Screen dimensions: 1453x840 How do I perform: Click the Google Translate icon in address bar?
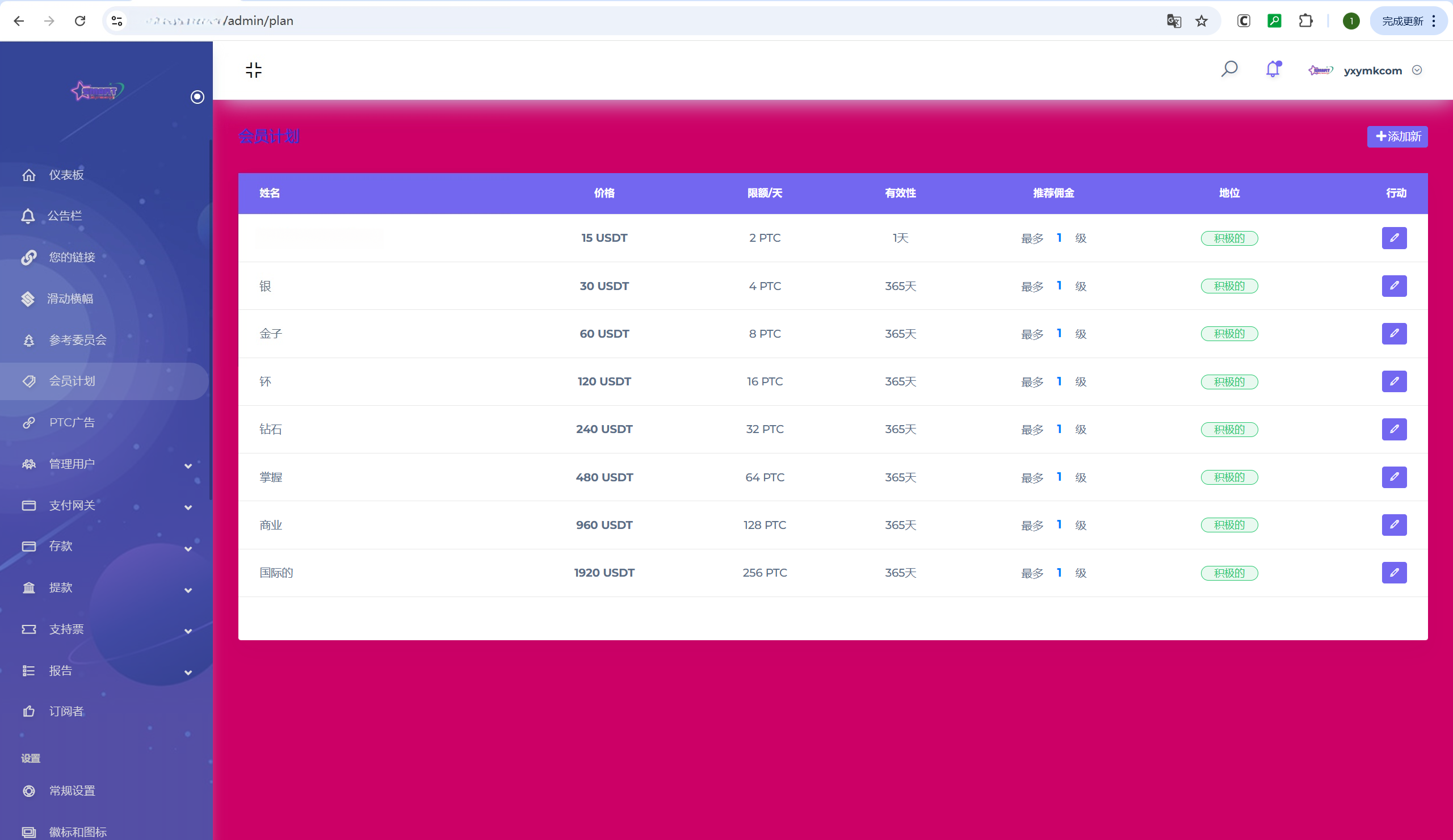pos(1173,22)
